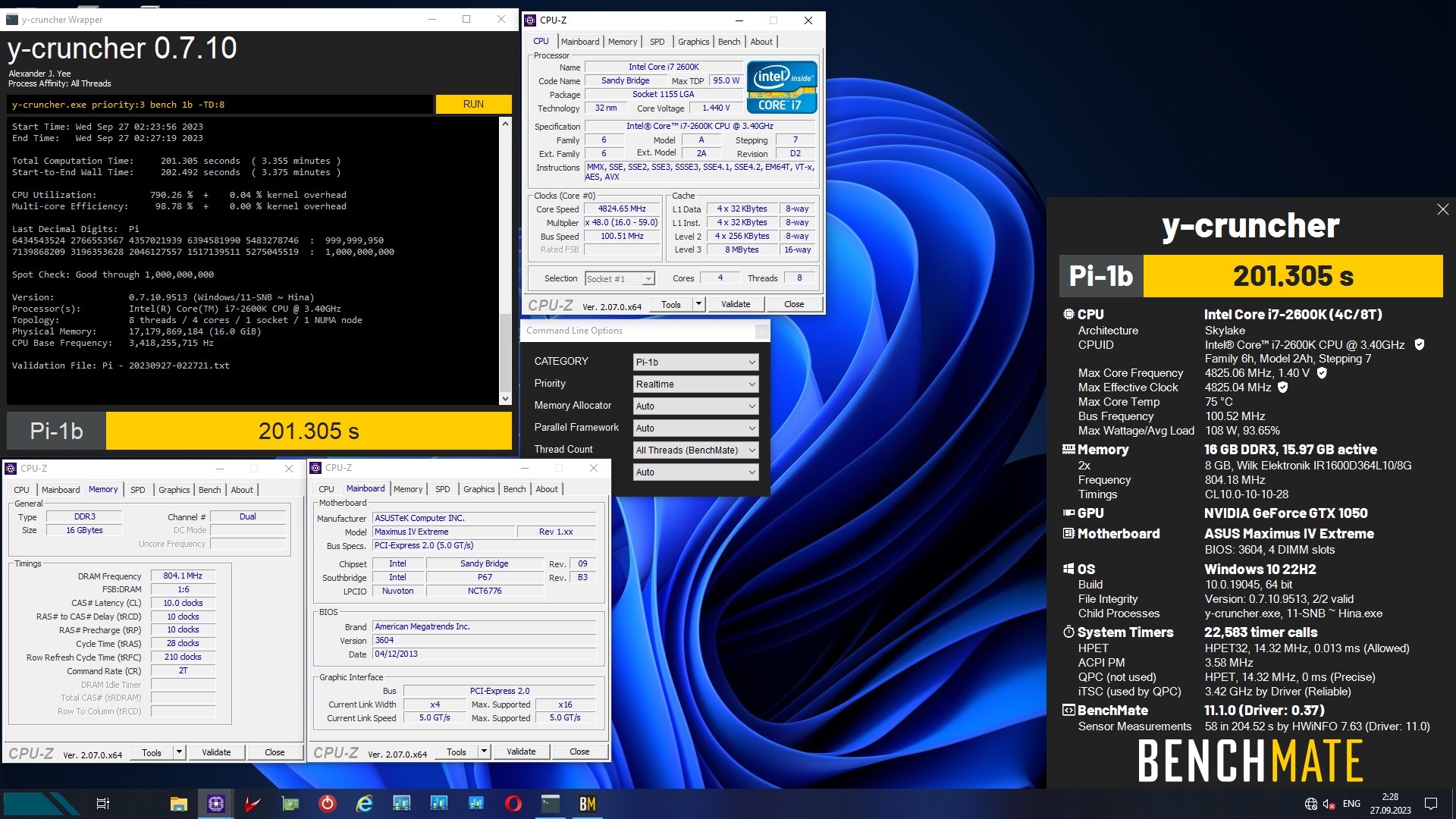Image resolution: width=1456 pixels, height=819 pixels.
Task: Open Task View from the taskbar
Action: (x=103, y=804)
